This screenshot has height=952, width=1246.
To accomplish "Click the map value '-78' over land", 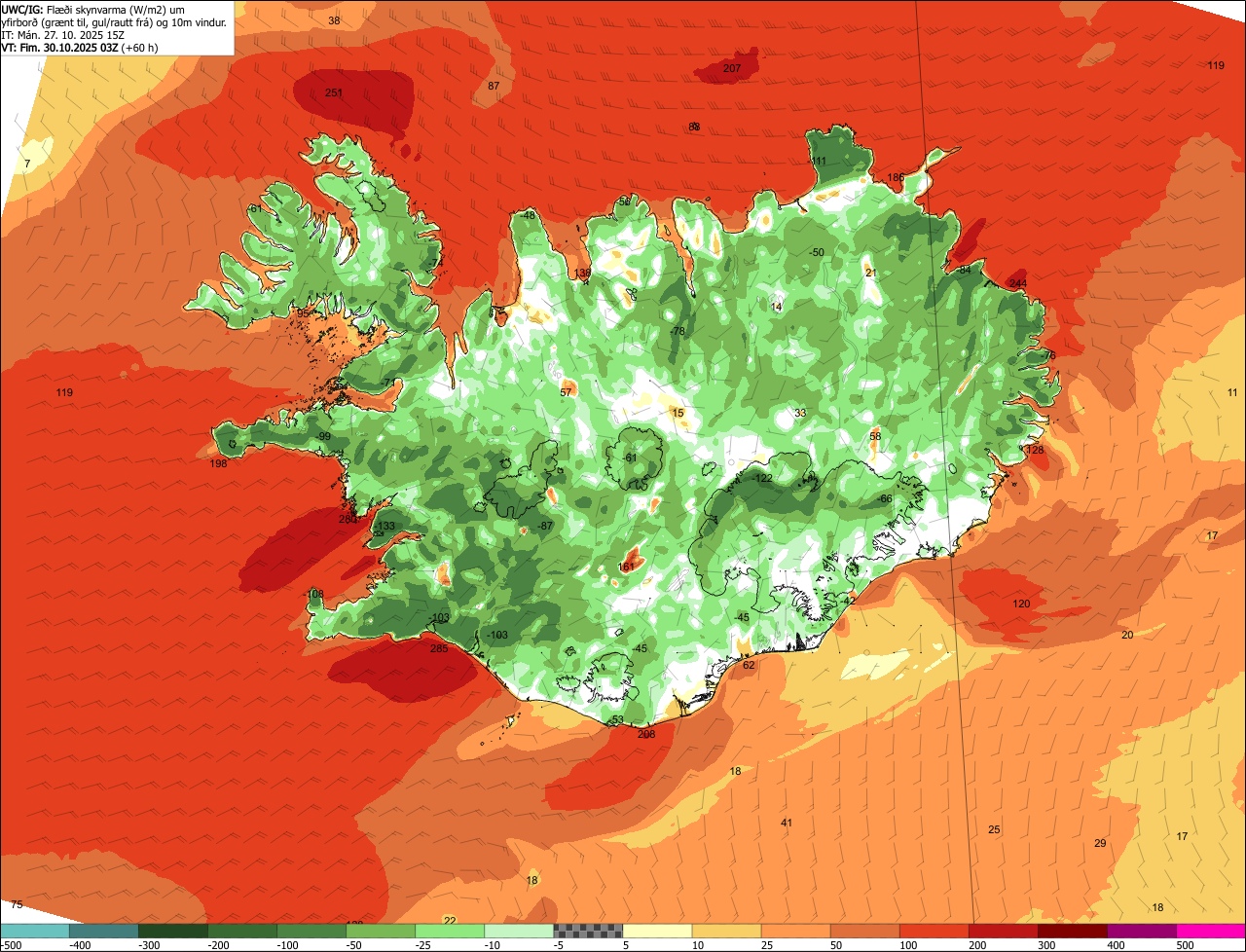I will pos(678,331).
